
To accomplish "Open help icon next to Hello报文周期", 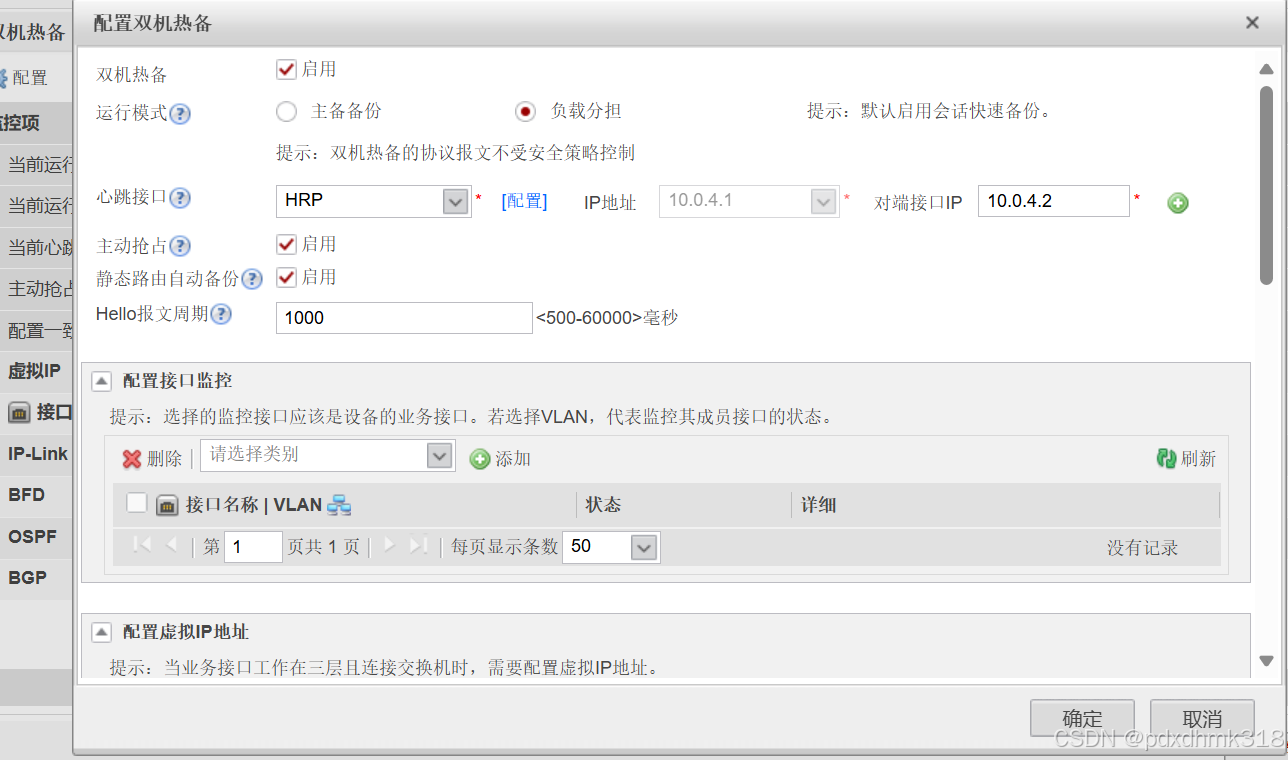I will click(221, 314).
